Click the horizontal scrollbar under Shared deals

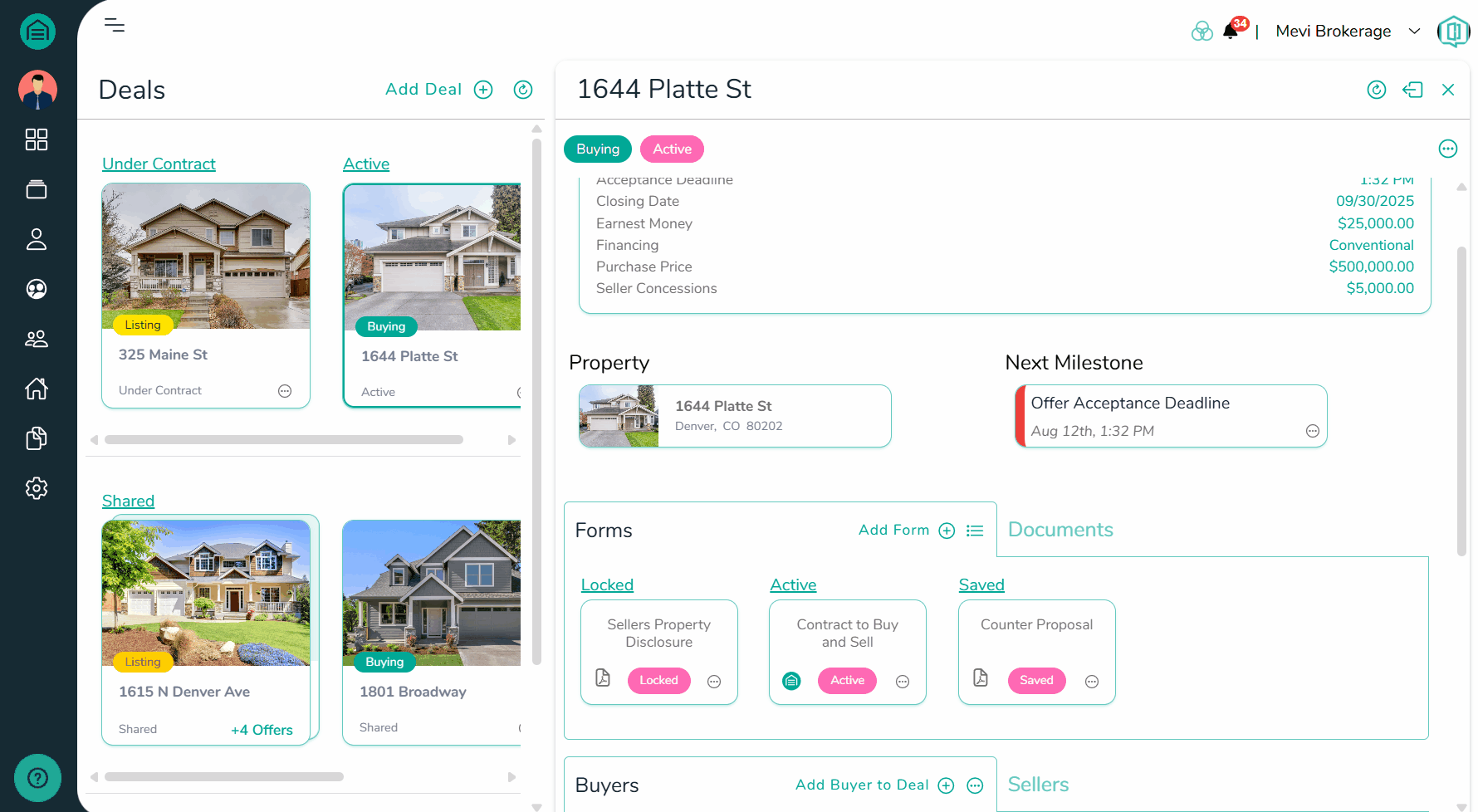pos(224,777)
